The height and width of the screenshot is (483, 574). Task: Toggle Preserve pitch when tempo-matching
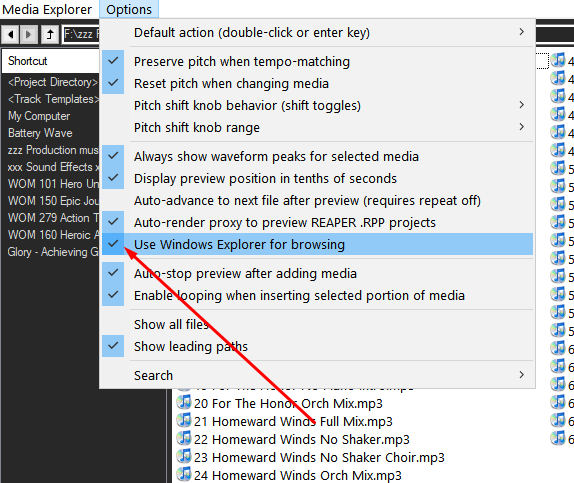click(x=317, y=62)
